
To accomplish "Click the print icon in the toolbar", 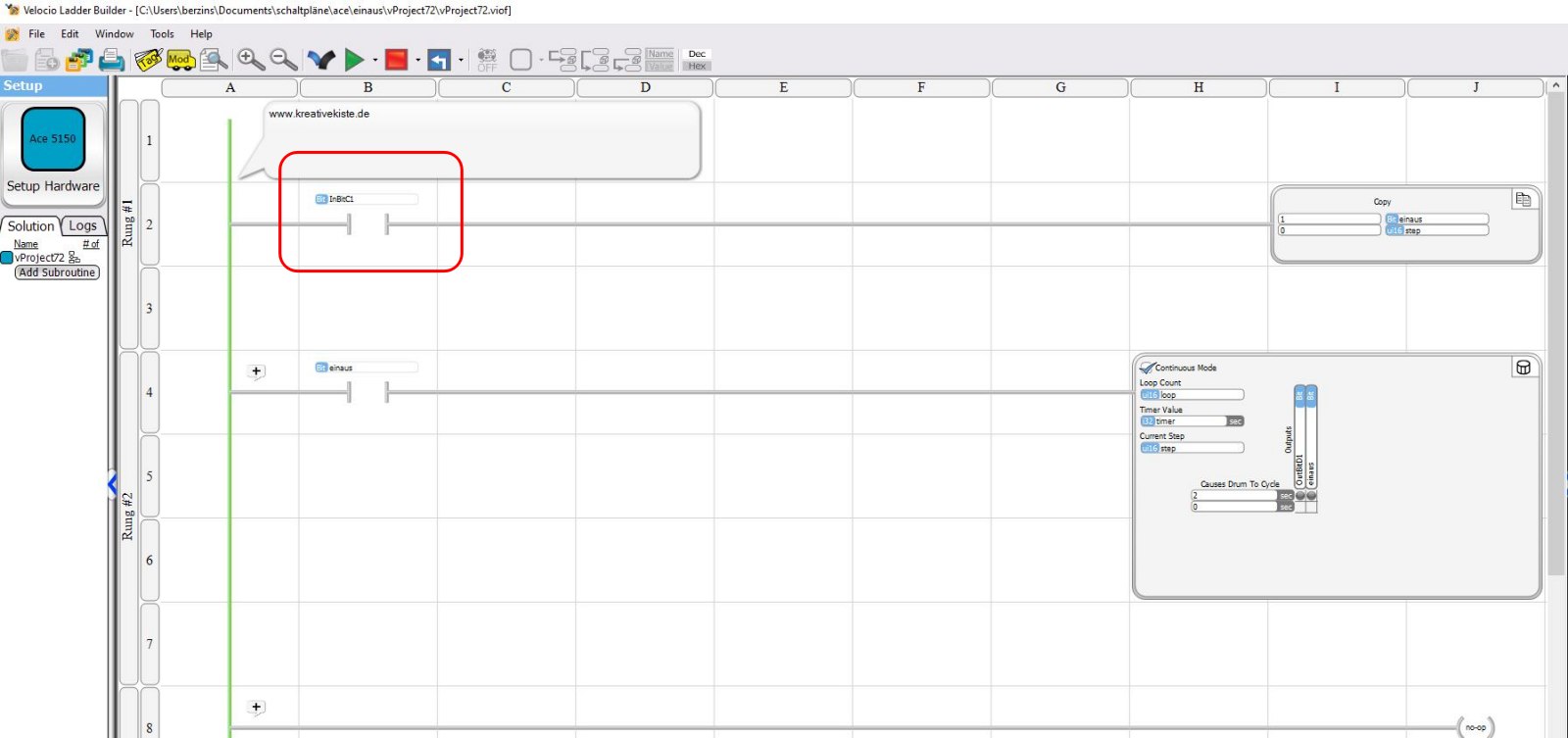I will tap(112, 61).
